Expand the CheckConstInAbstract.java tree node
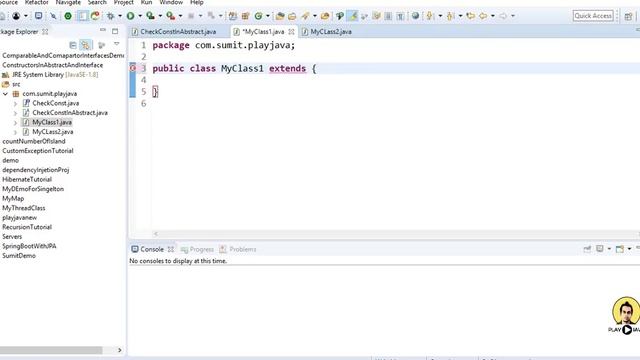 [16, 113]
